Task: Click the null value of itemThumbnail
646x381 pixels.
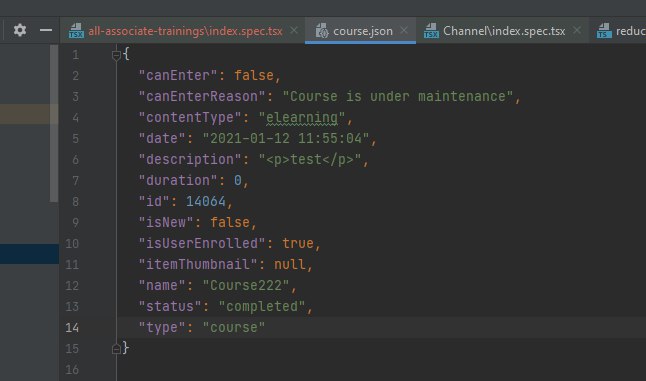Action: 290,264
